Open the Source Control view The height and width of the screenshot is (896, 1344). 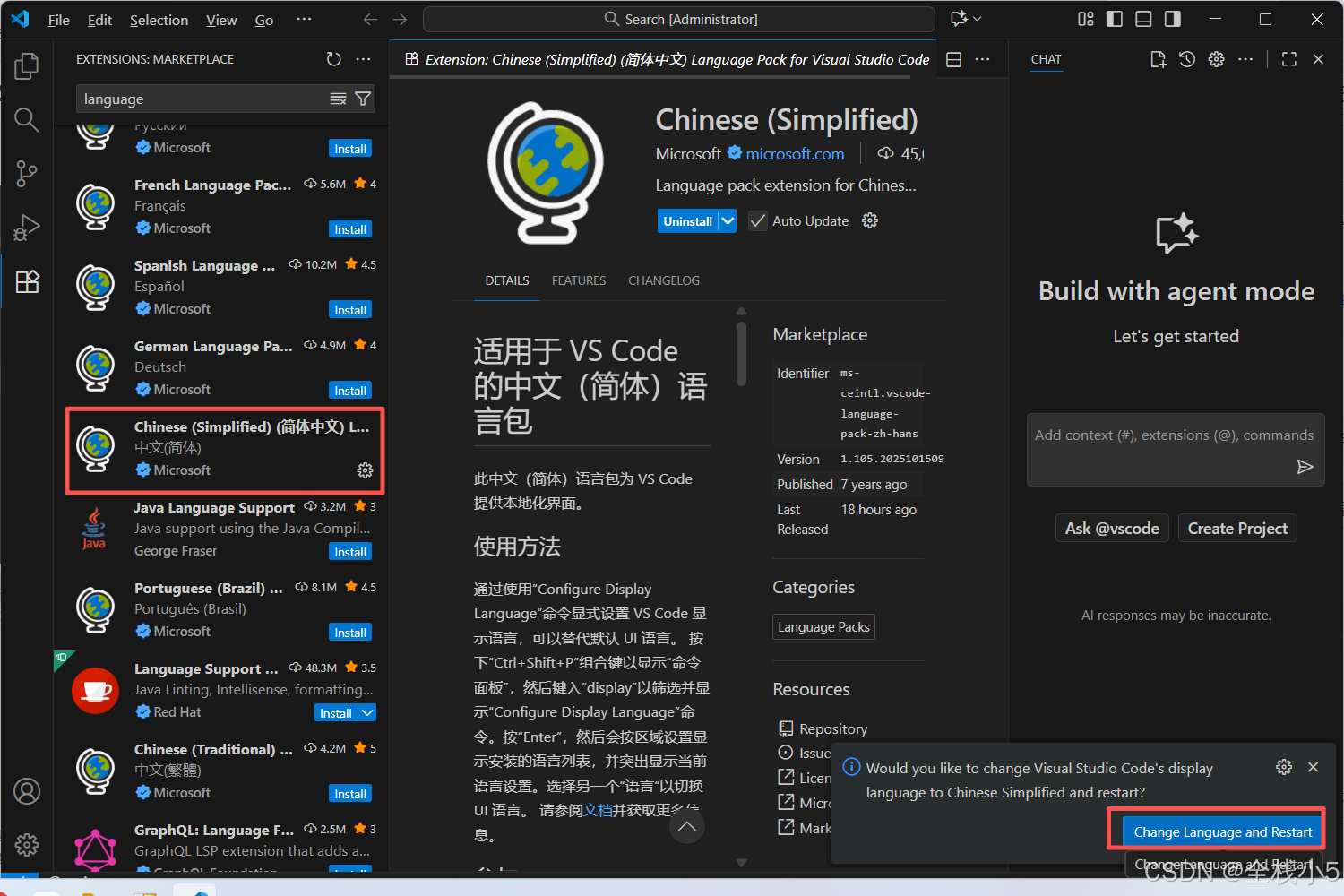[x=27, y=173]
